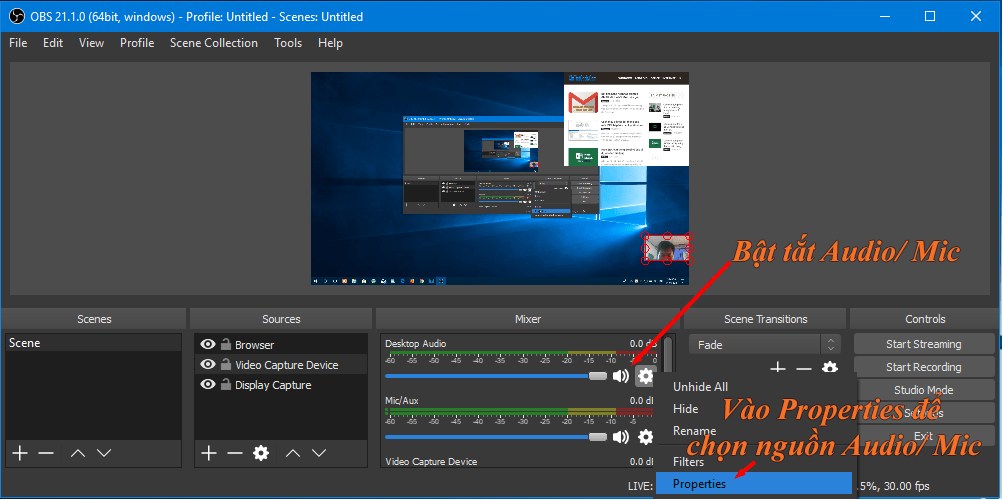Add a new scene with plus icon
The image size is (1003, 500).
[20, 453]
